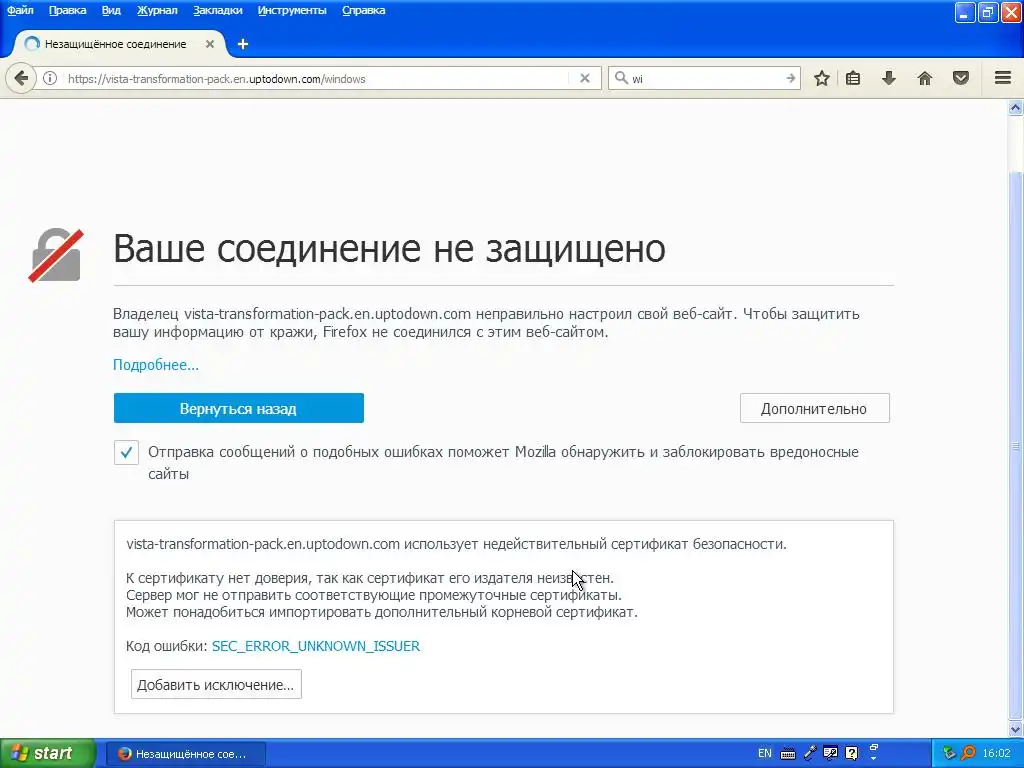Click the vertical scrollbar thumb
Viewport: 1024px width, 768px height.
pyautogui.click(x=1016, y=445)
